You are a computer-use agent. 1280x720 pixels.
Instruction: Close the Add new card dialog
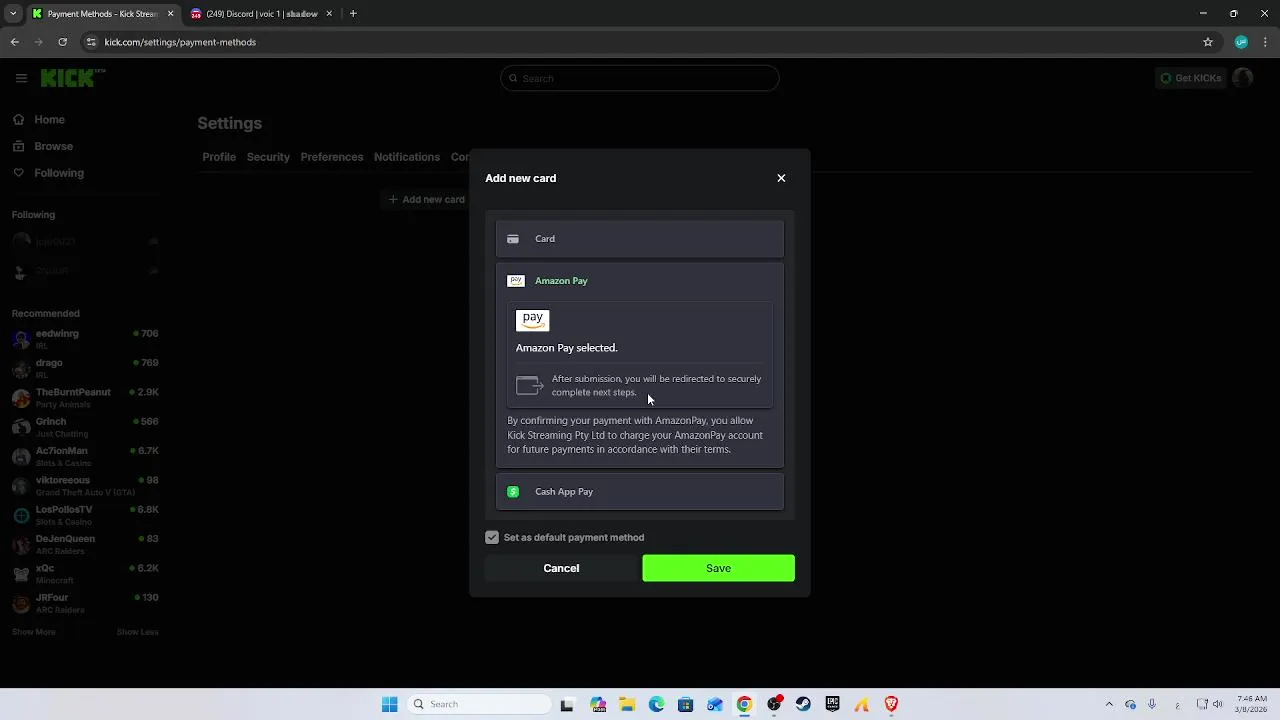pyautogui.click(x=781, y=178)
